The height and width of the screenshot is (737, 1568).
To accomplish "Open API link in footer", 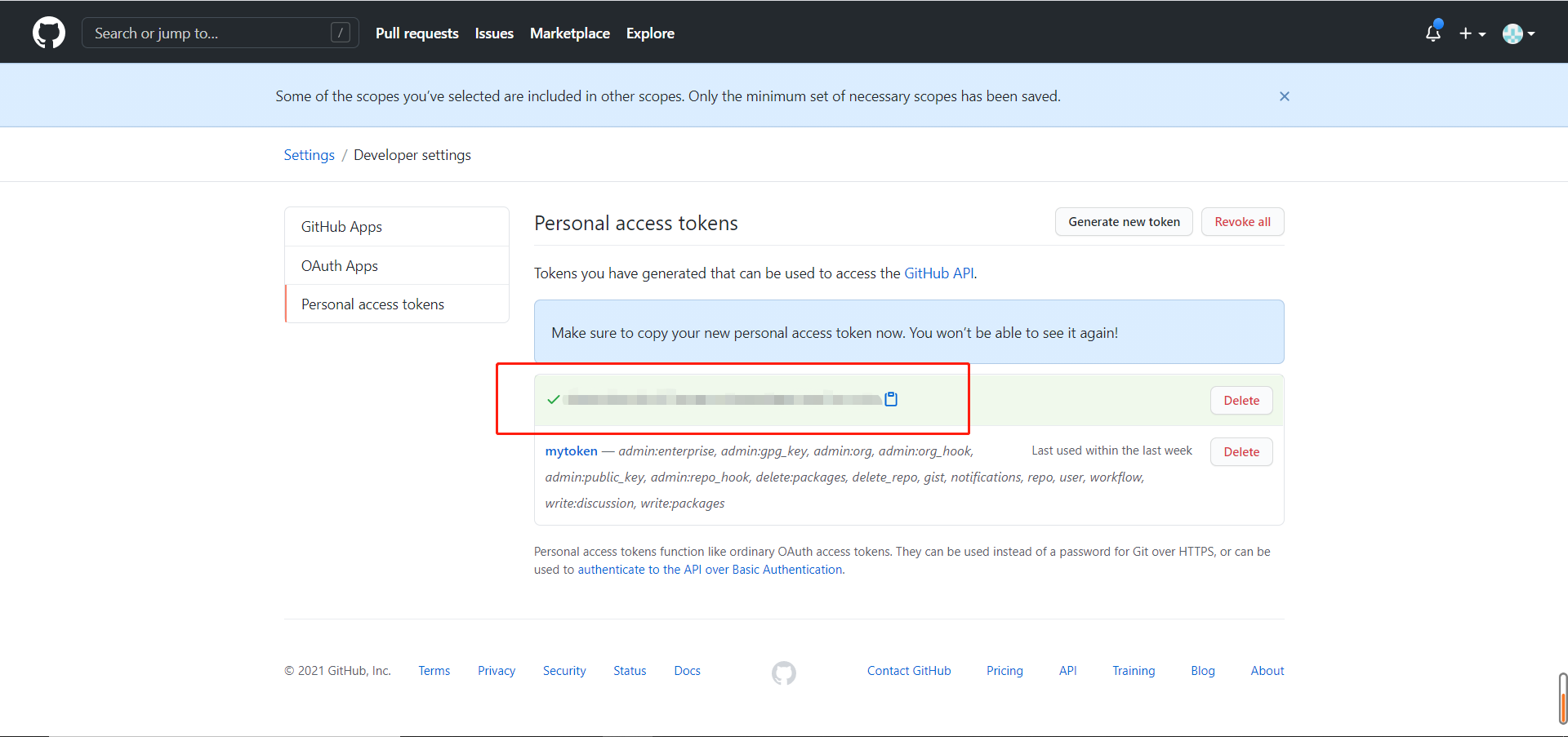I will pyautogui.click(x=1068, y=671).
